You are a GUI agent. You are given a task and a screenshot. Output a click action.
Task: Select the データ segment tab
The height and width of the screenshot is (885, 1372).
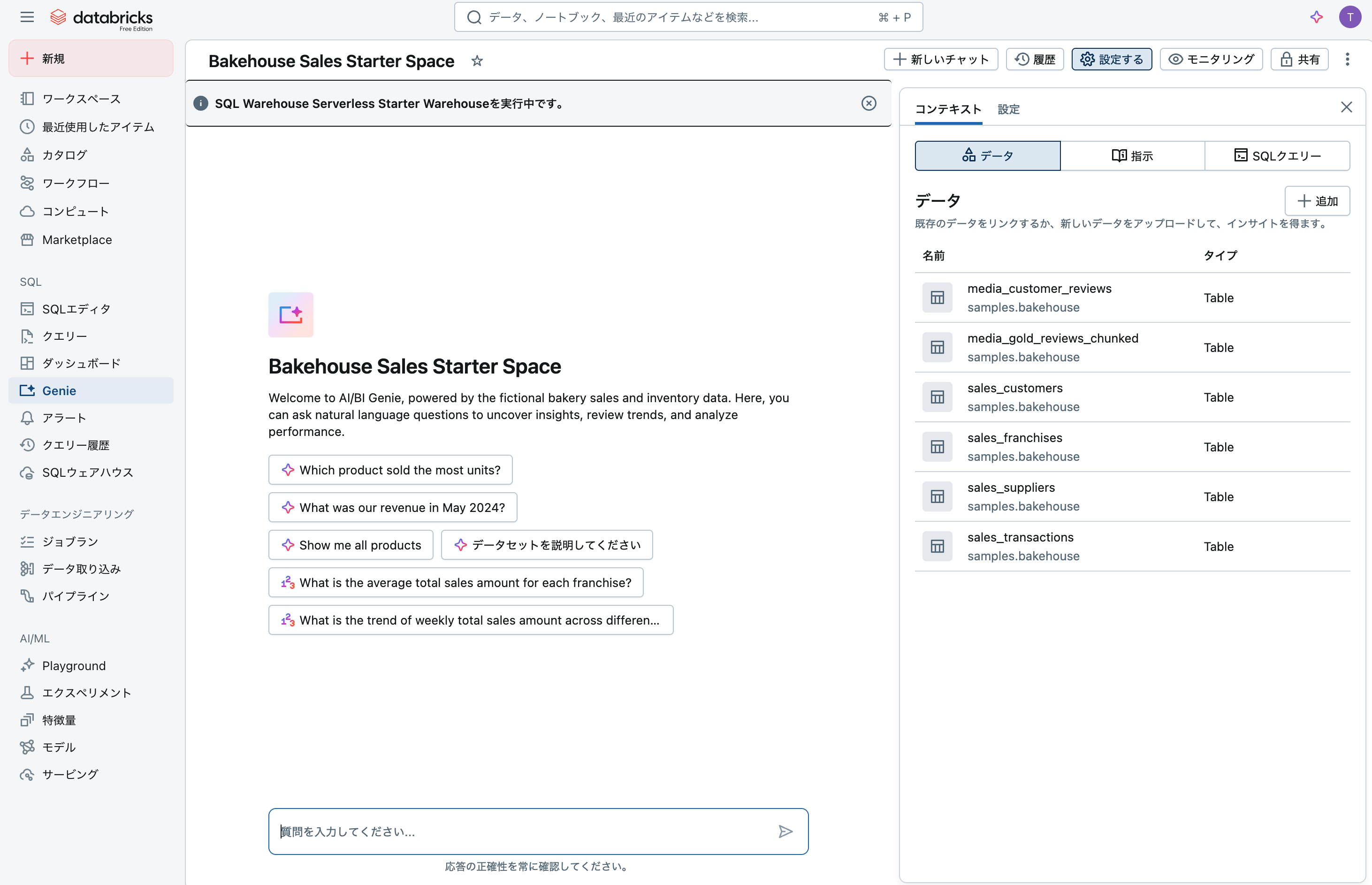pyautogui.click(x=988, y=156)
